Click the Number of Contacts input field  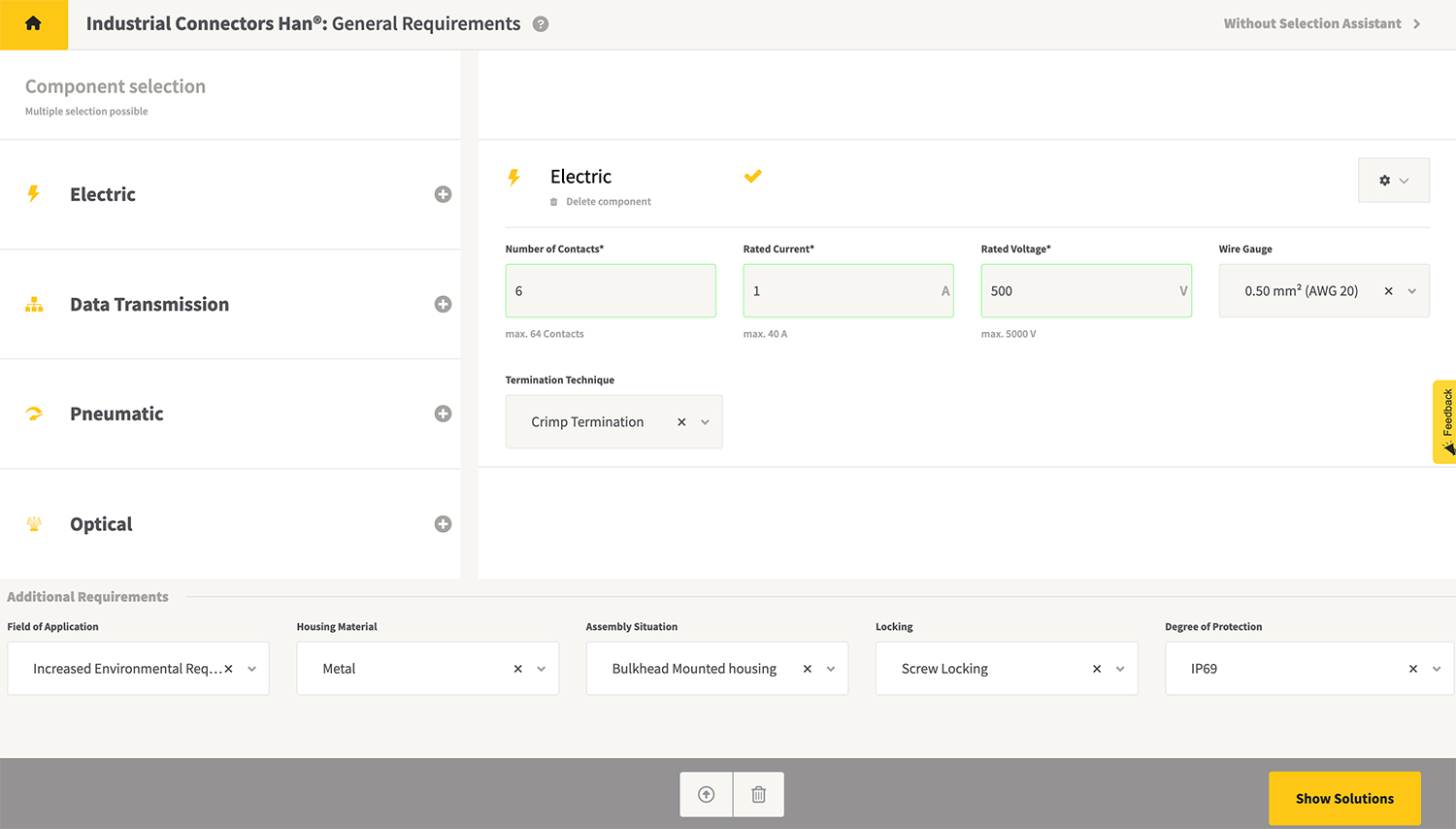coord(611,291)
